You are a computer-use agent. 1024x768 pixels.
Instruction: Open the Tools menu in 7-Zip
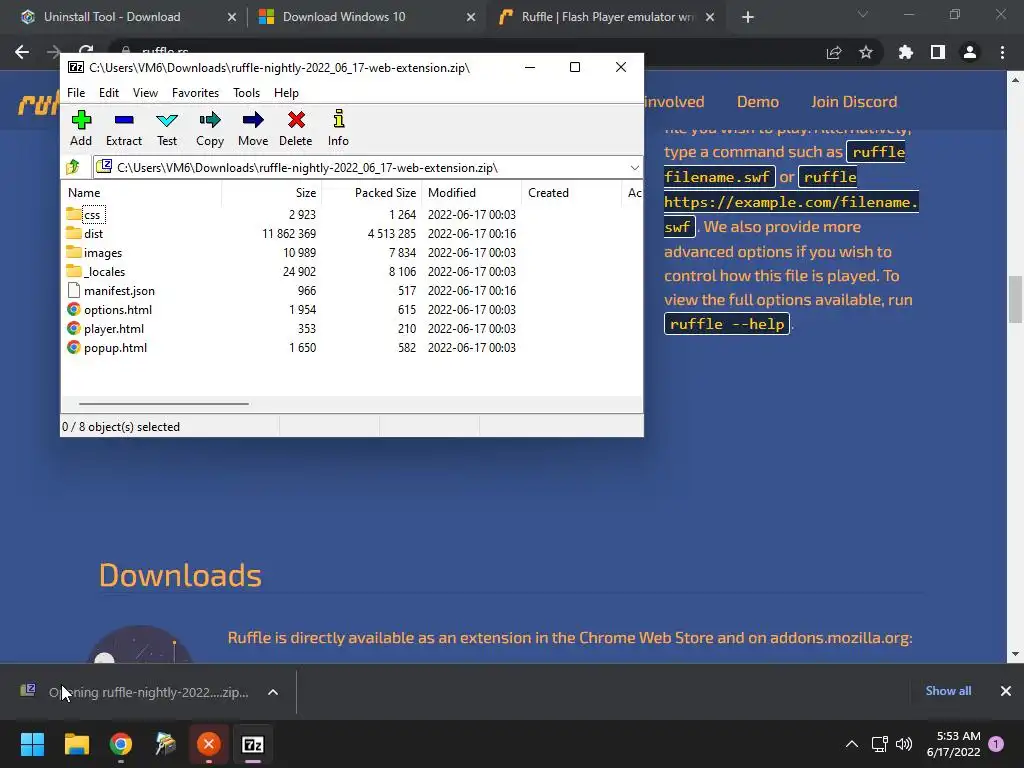tap(246, 93)
